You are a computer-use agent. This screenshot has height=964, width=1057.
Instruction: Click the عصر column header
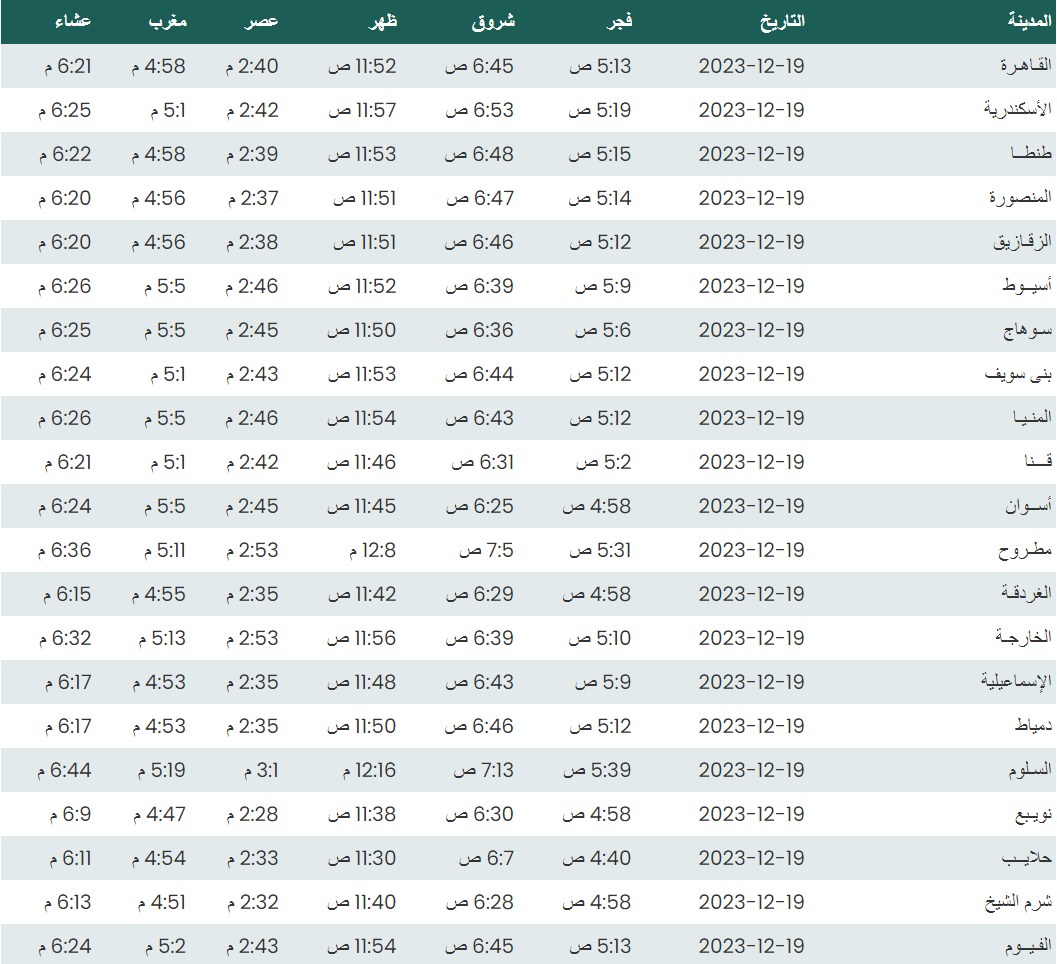click(x=263, y=21)
